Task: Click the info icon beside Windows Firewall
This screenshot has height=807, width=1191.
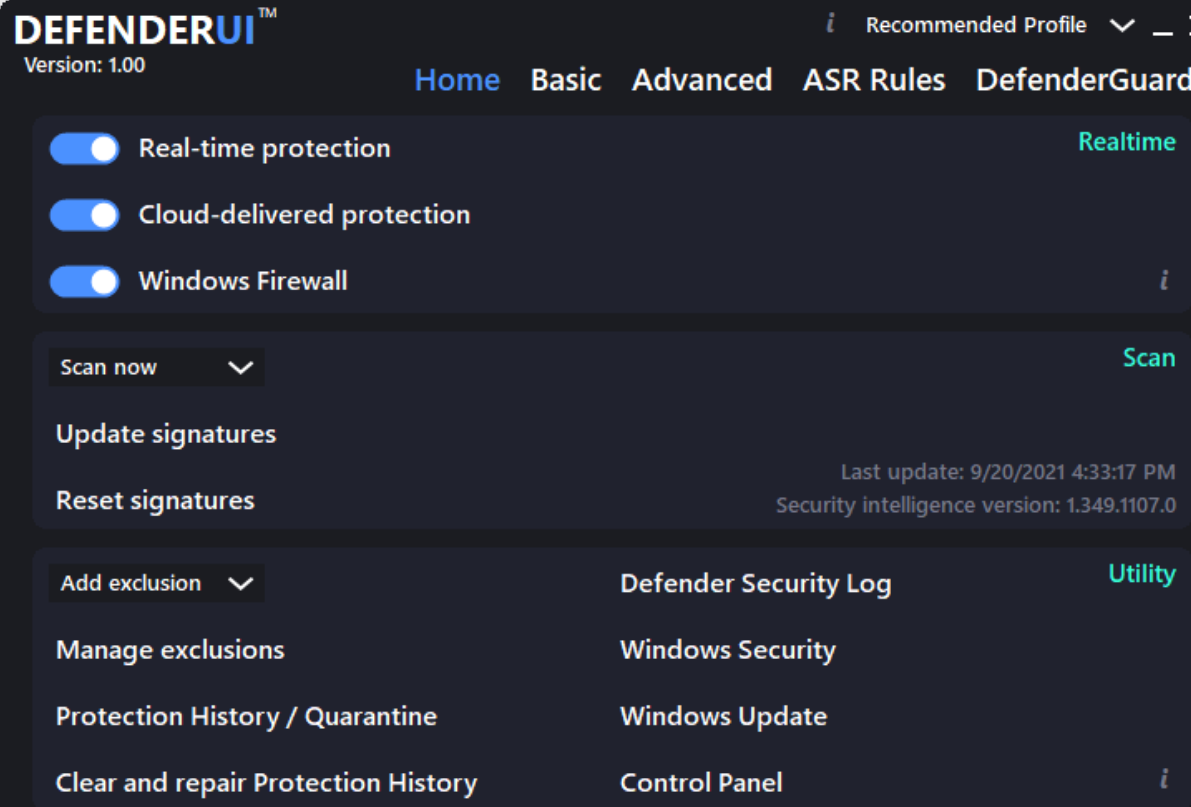Action: (x=1163, y=282)
